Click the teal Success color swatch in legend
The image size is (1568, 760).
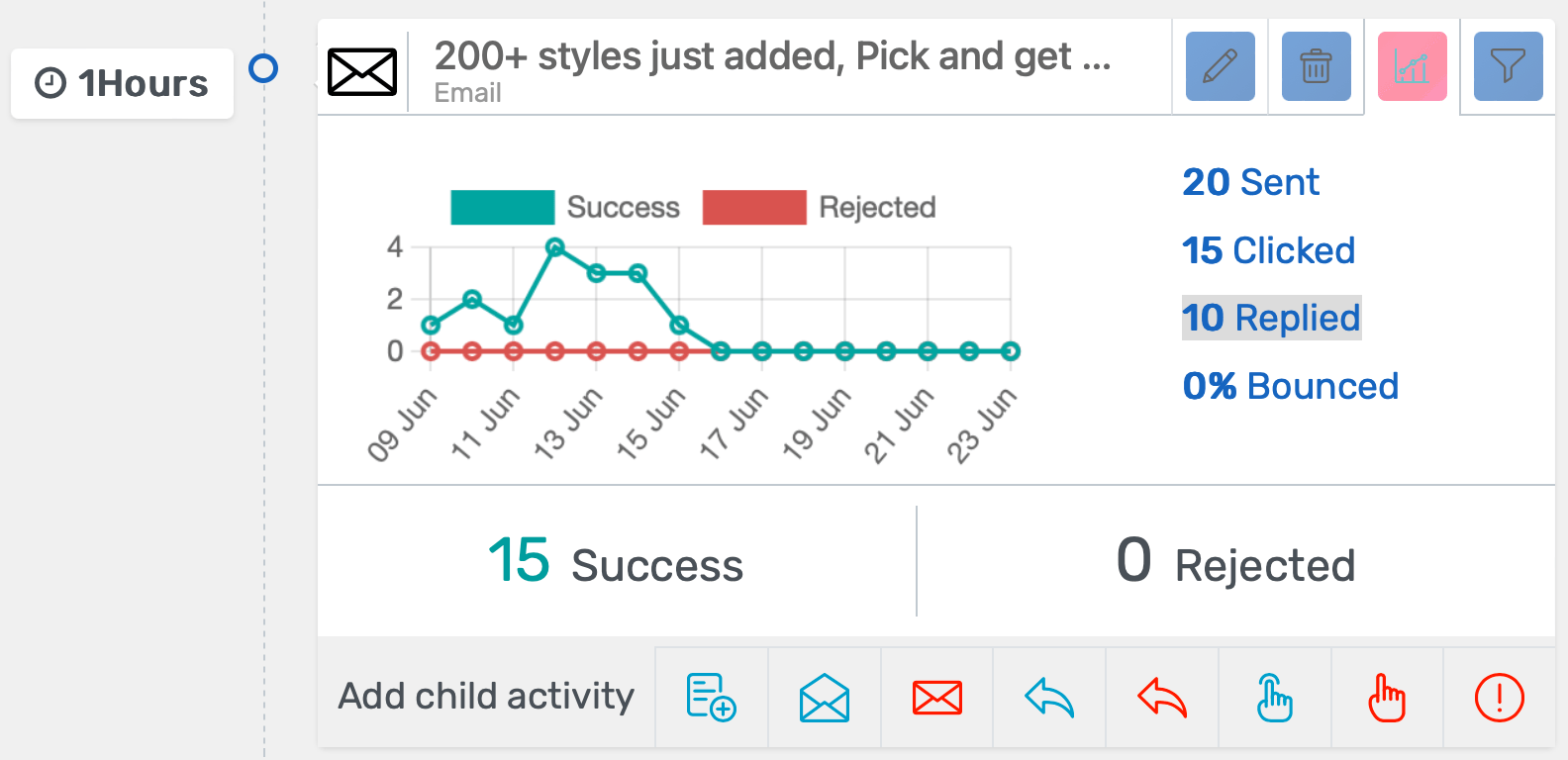[x=503, y=207]
